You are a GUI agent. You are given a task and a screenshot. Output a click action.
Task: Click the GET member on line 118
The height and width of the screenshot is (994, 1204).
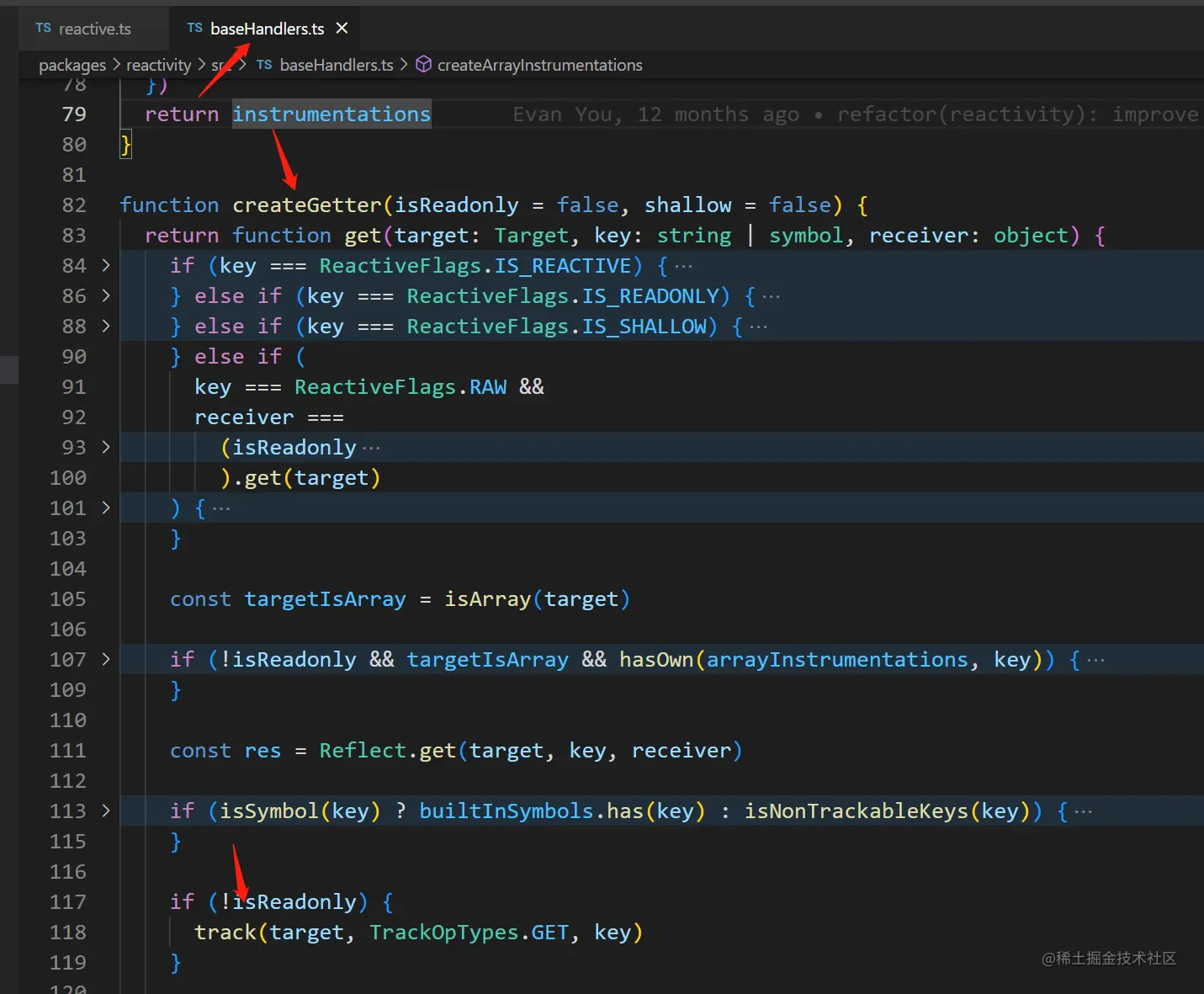(x=550, y=932)
